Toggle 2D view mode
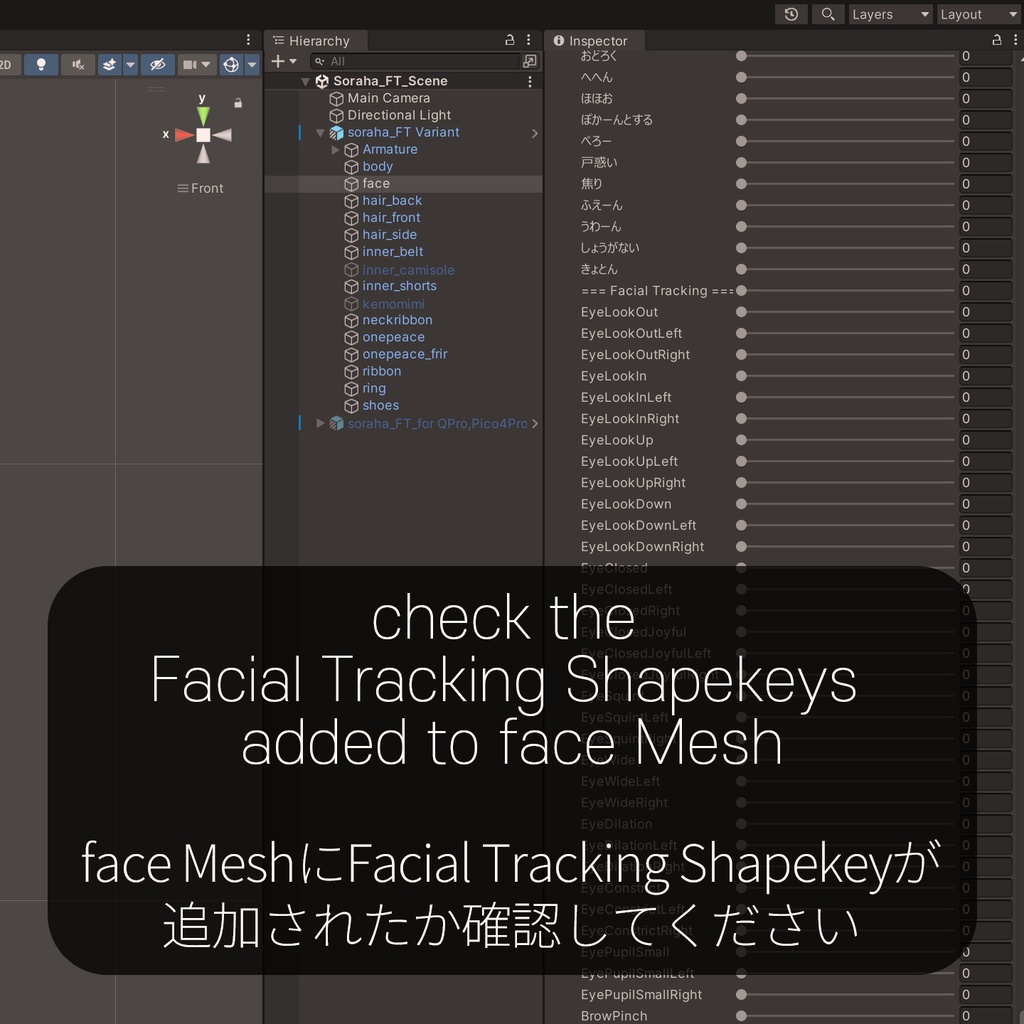1024x1024 pixels. [8, 64]
